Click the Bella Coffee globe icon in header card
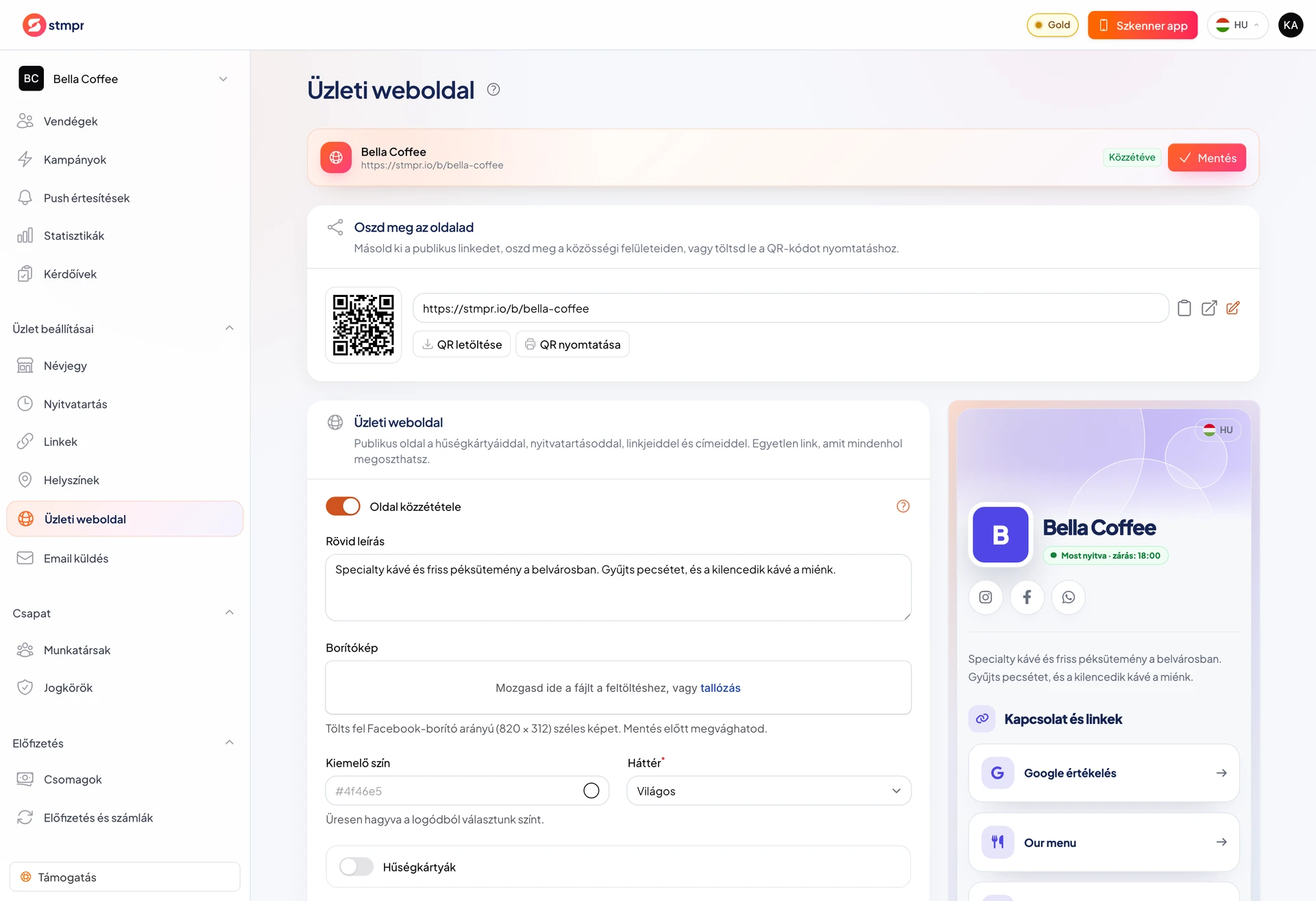The height and width of the screenshot is (901, 1316). pyautogui.click(x=336, y=158)
